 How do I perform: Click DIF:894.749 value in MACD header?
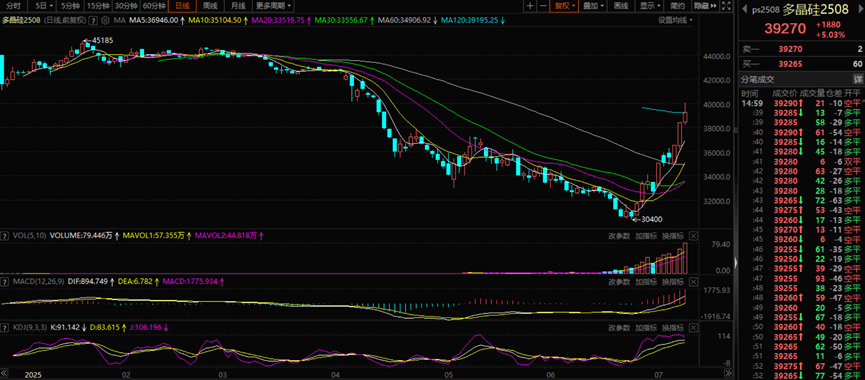pos(89,281)
